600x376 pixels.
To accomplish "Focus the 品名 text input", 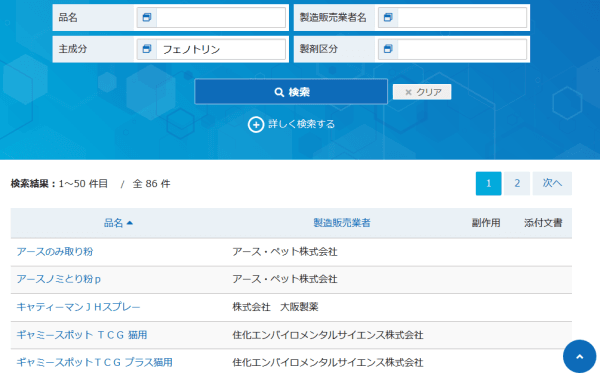I will (x=220, y=17).
